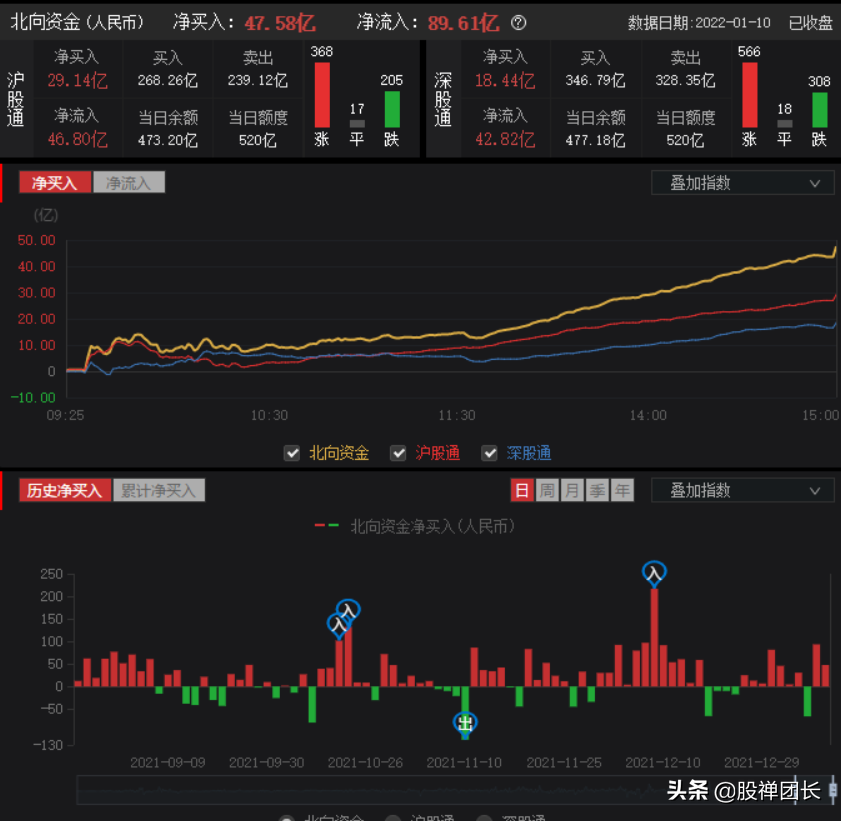Choose the 周 period button
Viewport: 841px width, 821px height.
(x=547, y=490)
